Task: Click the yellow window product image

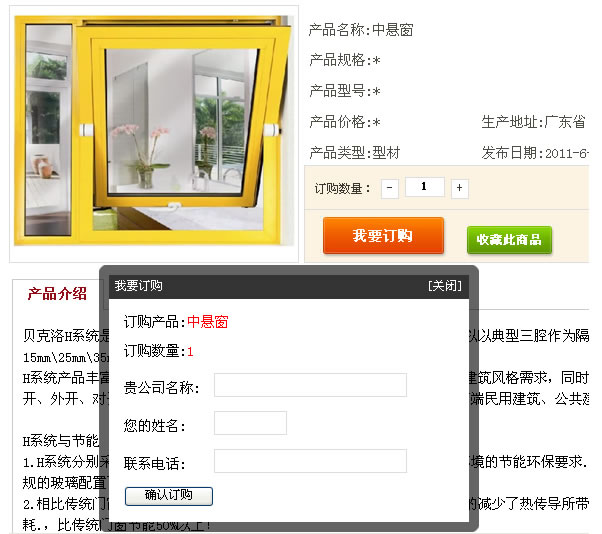Action: point(154,131)
